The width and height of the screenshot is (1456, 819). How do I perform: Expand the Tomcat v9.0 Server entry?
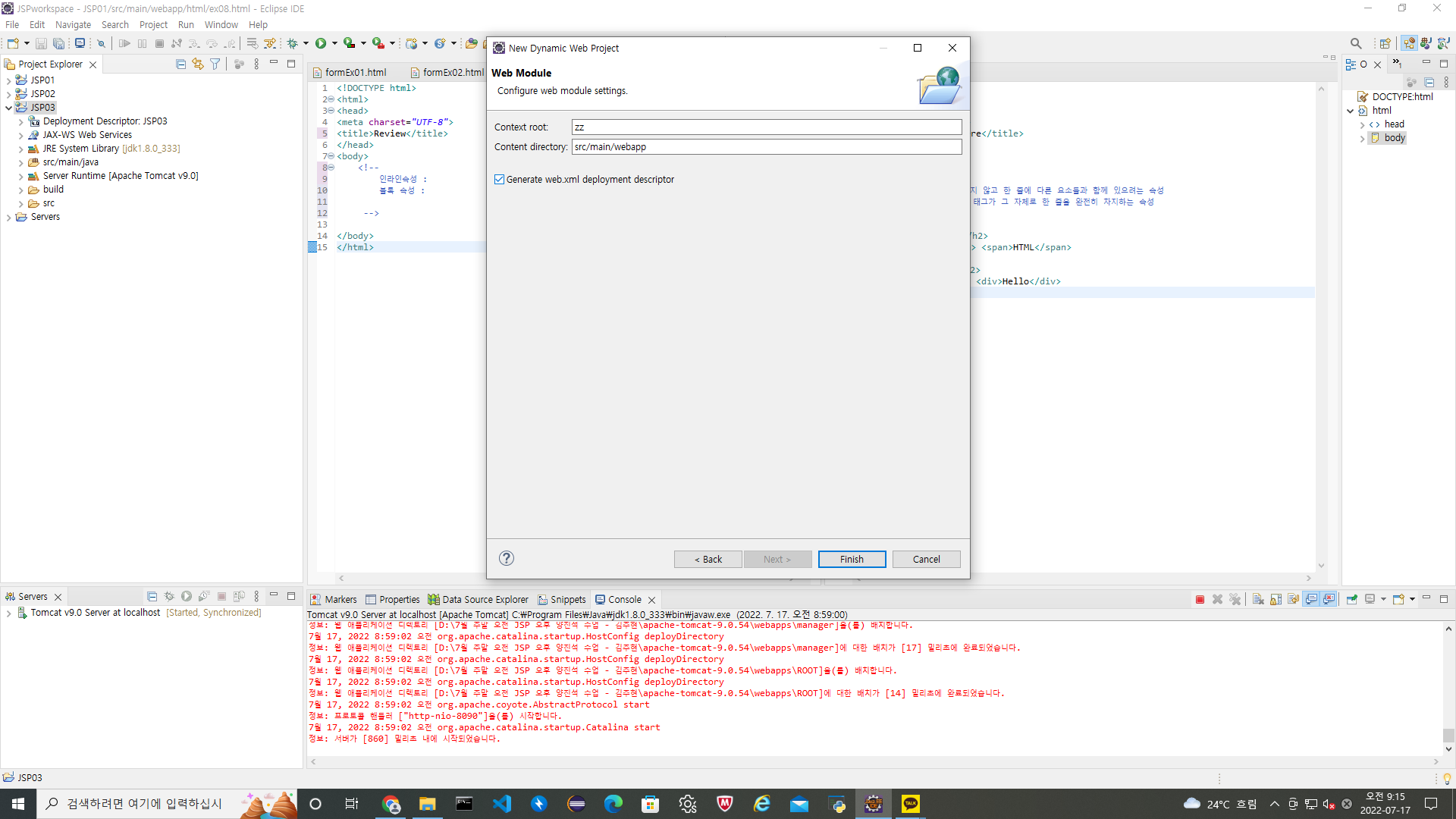9,613
